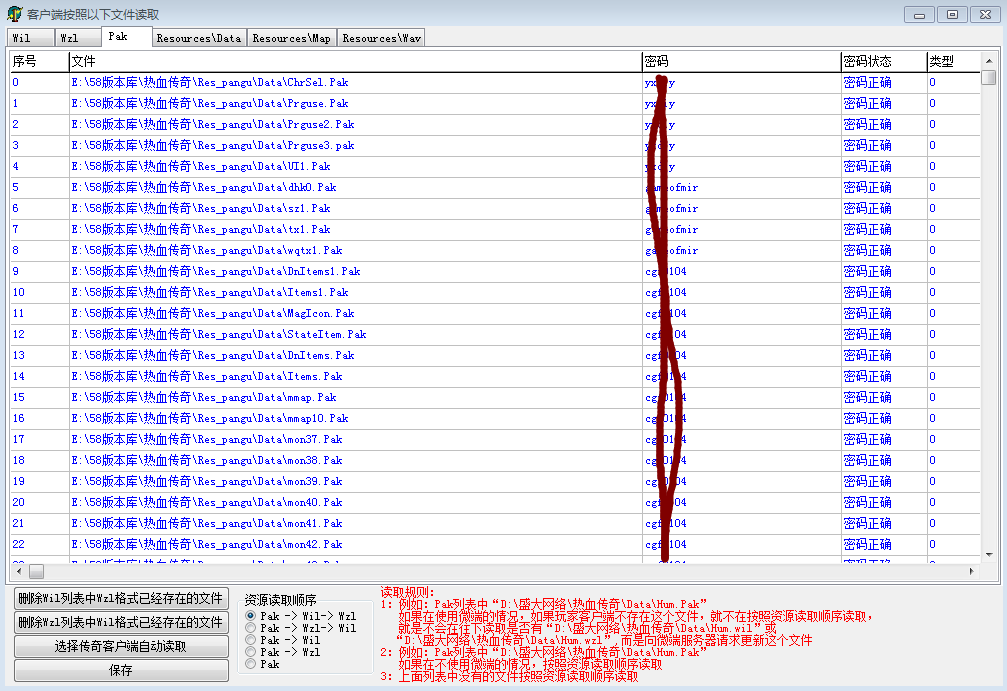The image size is (1007, 691).
Task: Select the wqtx1.Pak file row
Action: (495, 250)
